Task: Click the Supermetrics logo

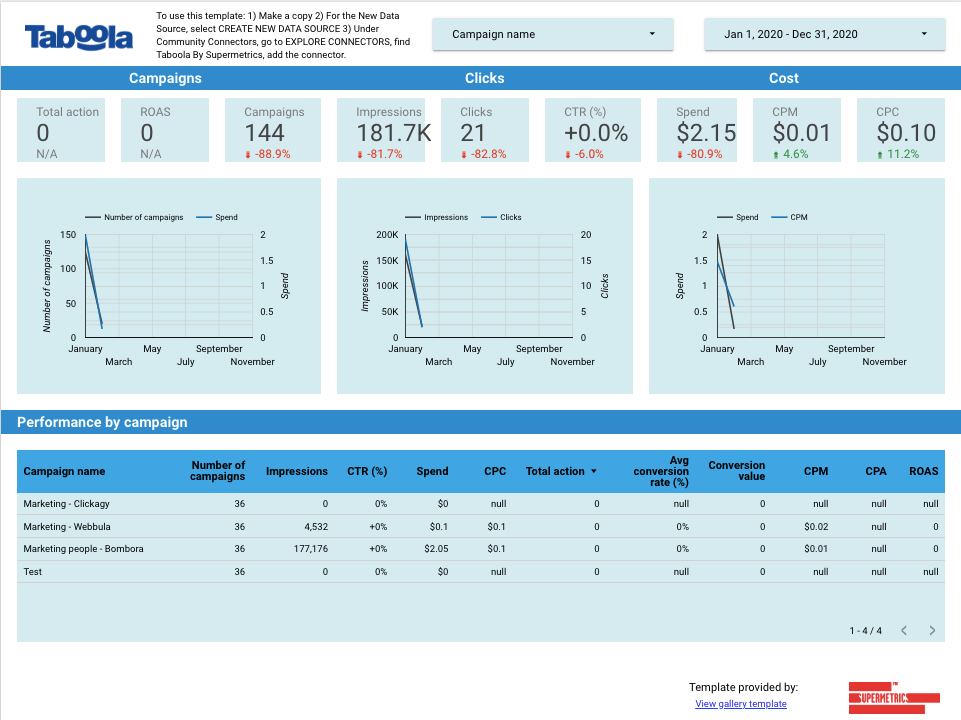Action: (x=894, y=696)
